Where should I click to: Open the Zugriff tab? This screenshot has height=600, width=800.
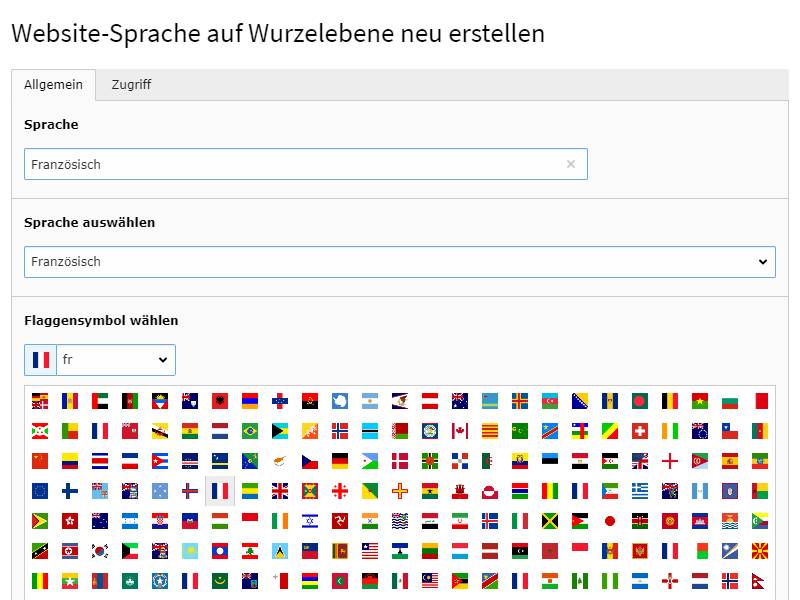(131, 85)
